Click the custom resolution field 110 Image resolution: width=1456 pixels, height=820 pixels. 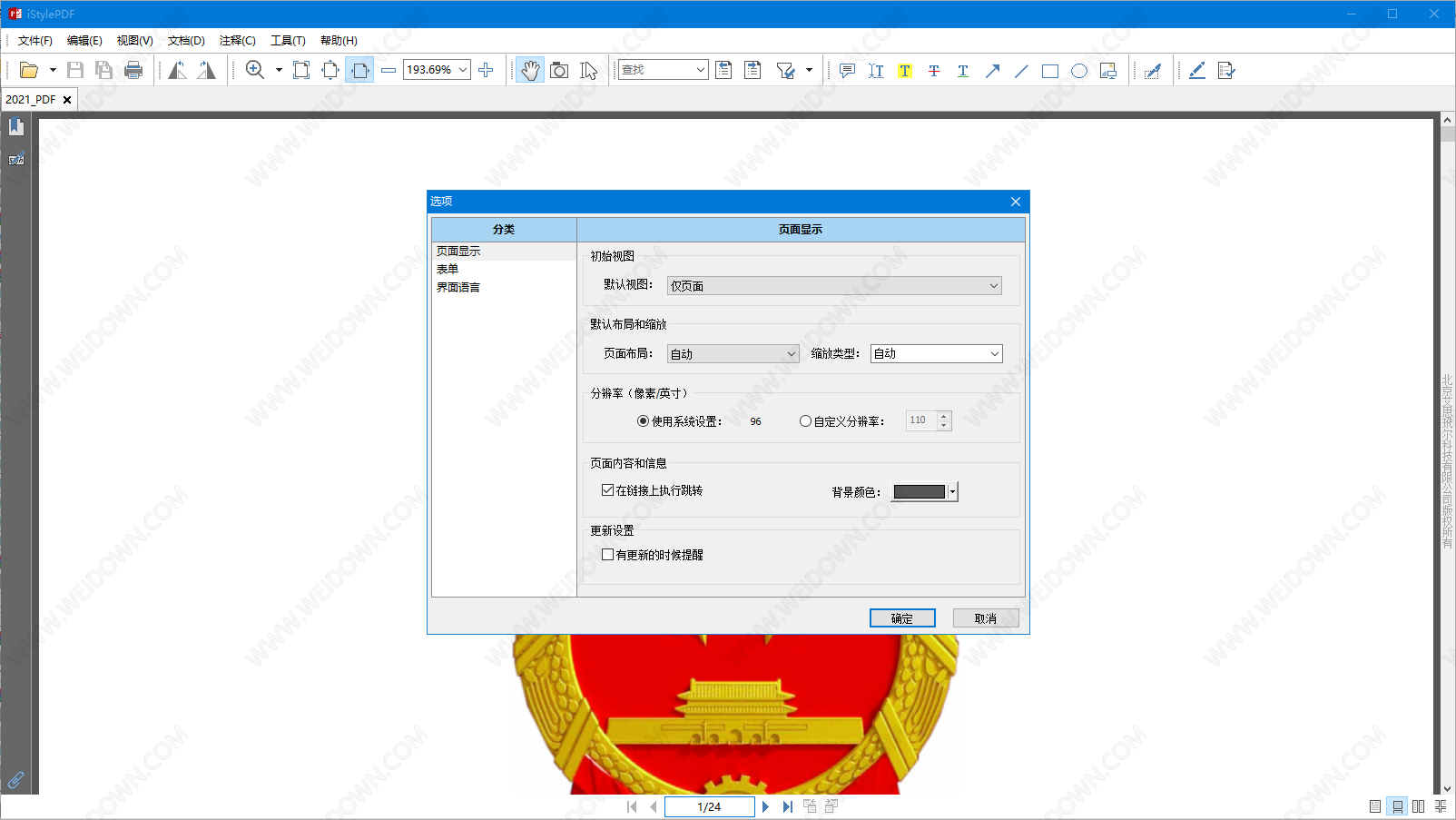(x=921, y=420)
